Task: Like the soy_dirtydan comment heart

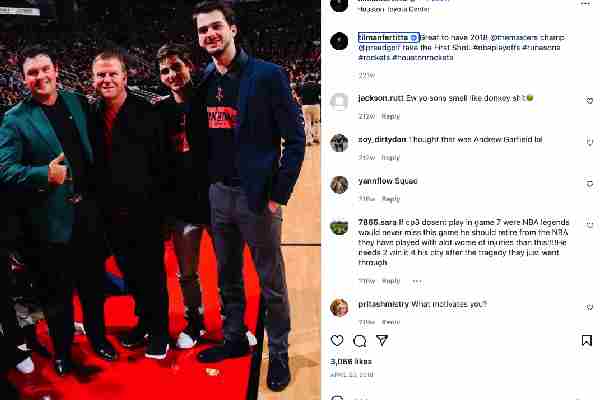Action: point(590,142)
